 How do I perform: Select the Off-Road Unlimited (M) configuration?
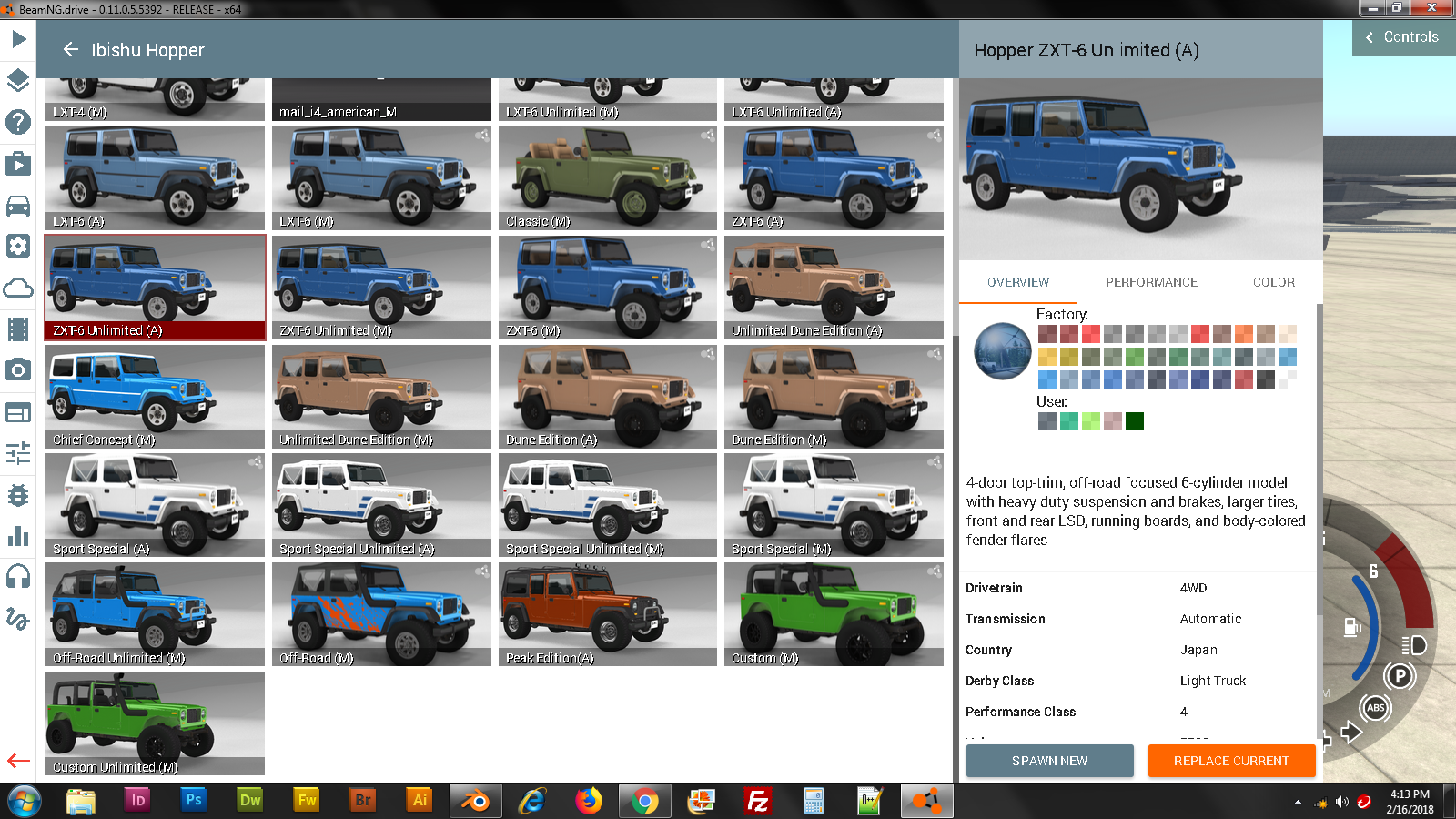point(155,614)
